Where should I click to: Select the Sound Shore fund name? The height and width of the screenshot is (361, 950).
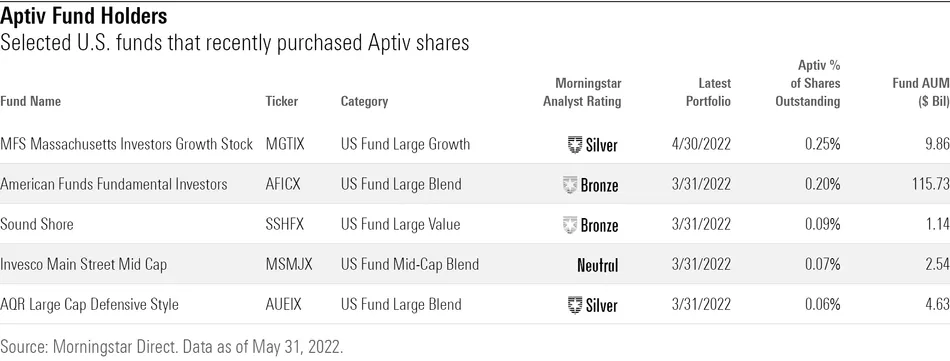pyautogui.click(x=37, y=224)
